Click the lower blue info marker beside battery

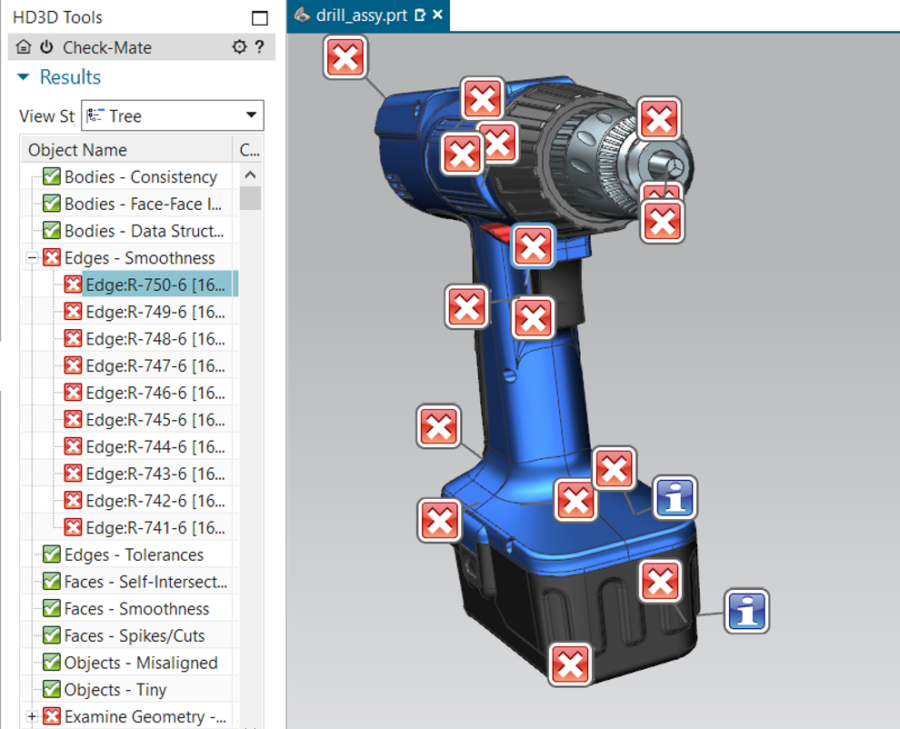[746, 609]
